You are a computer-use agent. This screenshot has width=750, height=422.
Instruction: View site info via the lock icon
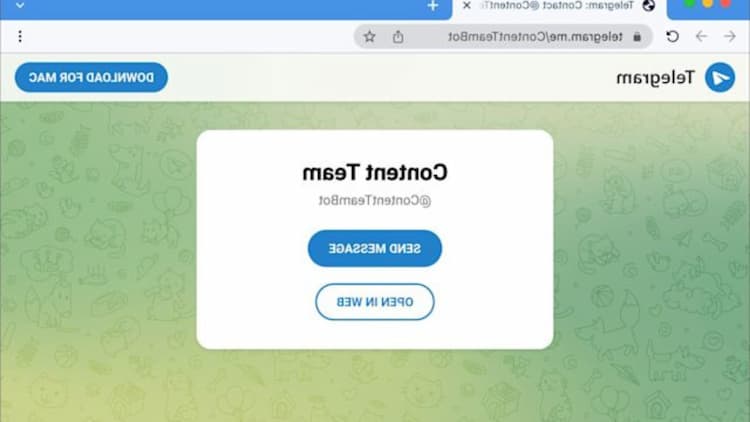click(637, 37)
